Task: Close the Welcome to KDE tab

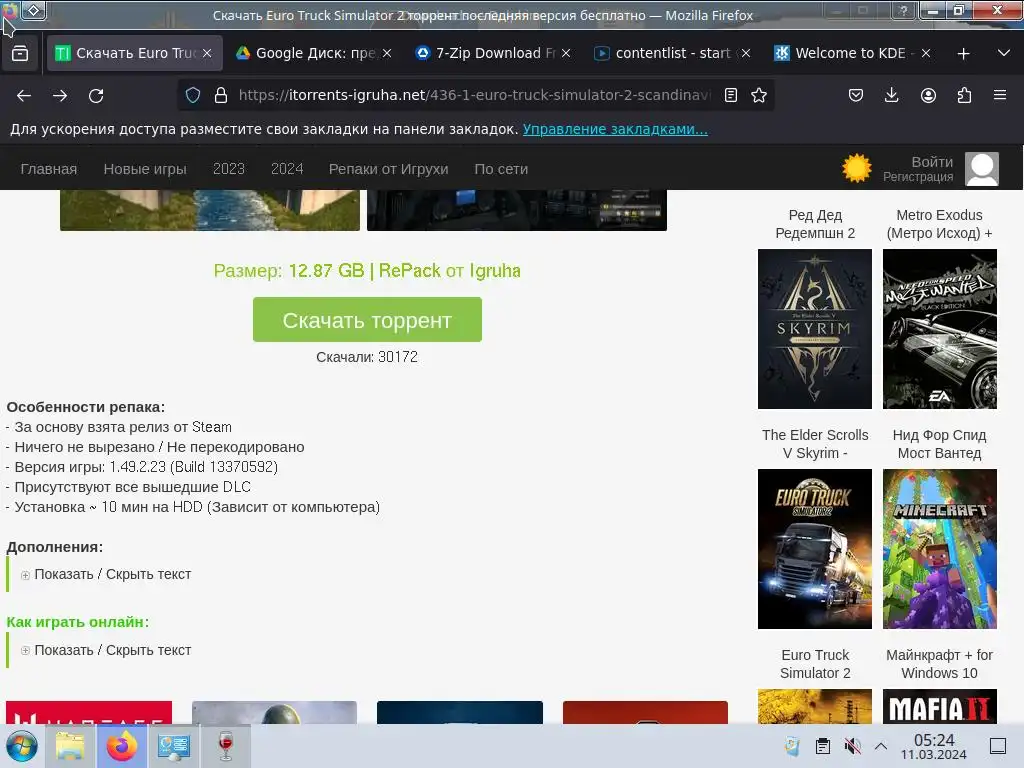Action: pos(925,53)
